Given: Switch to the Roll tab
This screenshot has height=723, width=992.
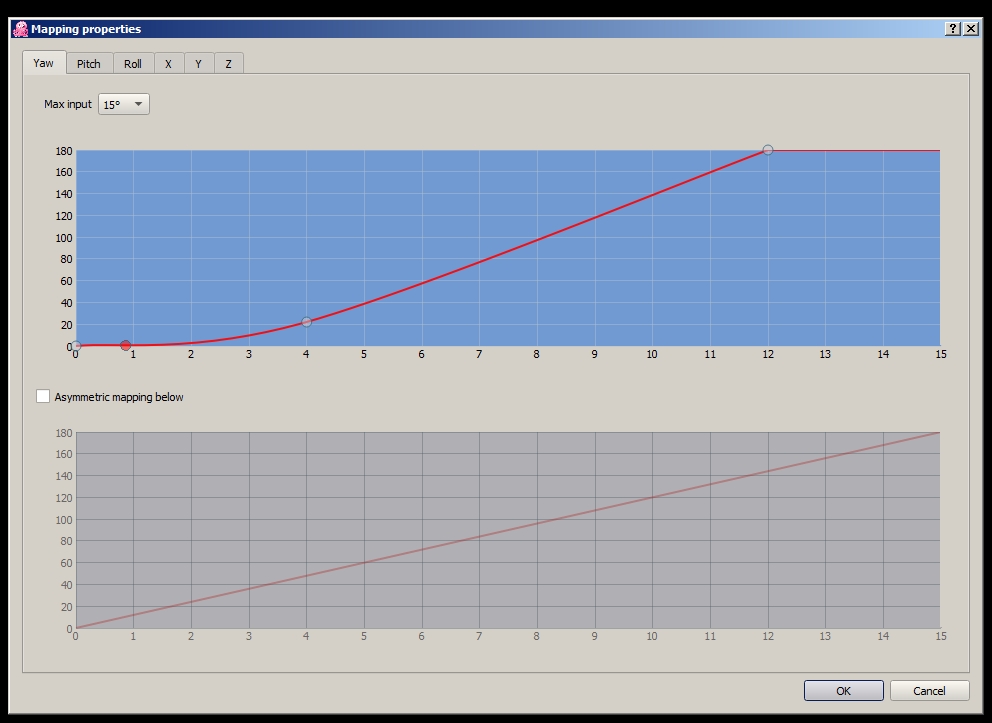Looking at the screenshot, I should (133, 64).
